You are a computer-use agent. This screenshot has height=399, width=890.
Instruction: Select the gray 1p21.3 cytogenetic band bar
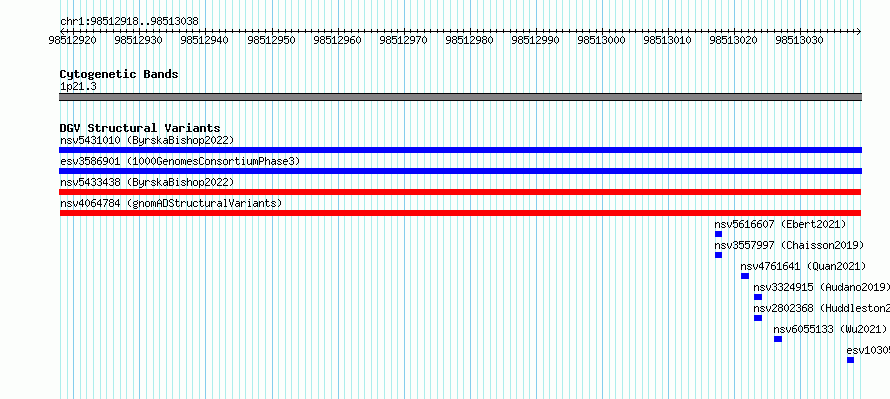tap(460, 97)
